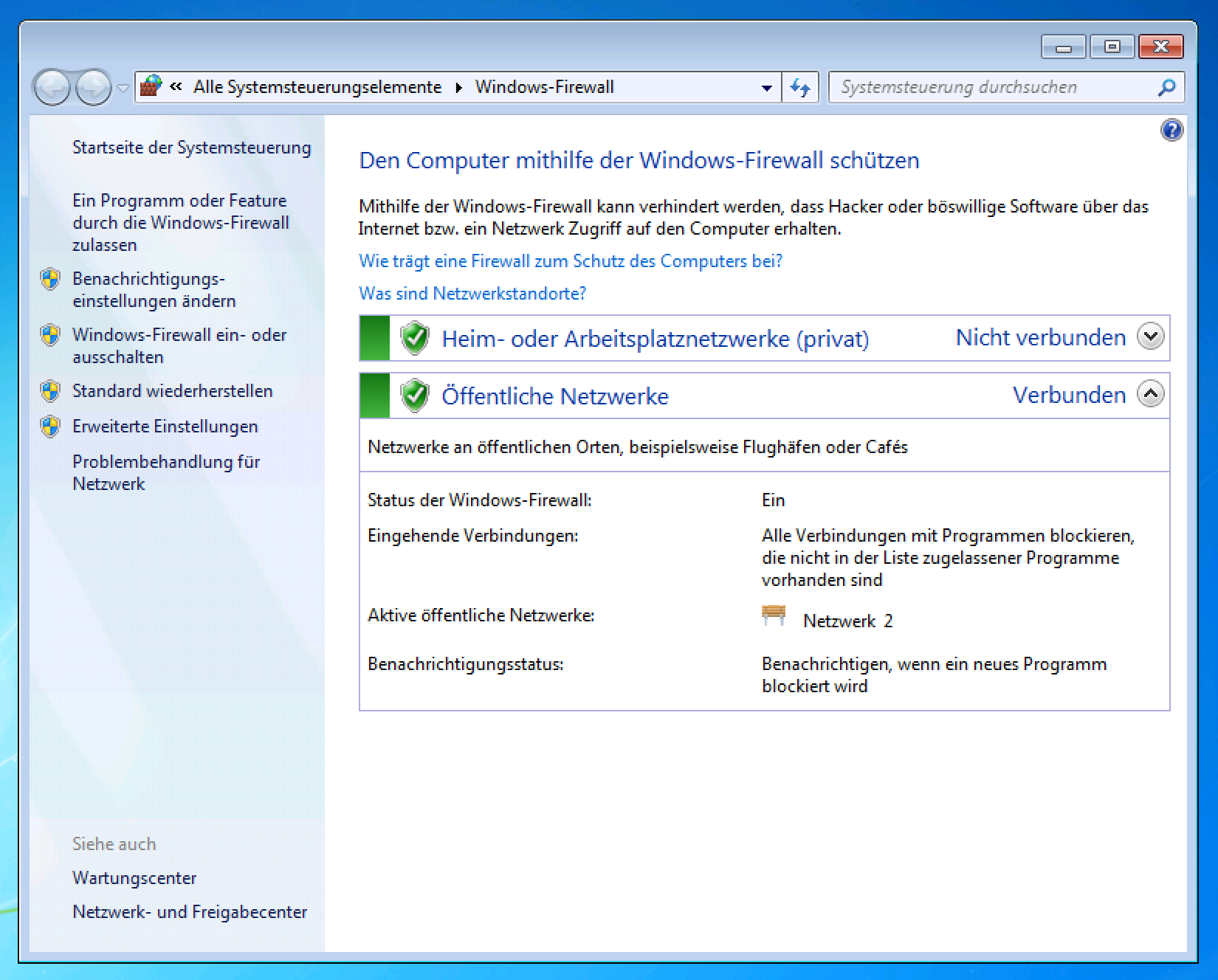Click the Netzwerk 2 bench icon

click(x=772, y=615)
